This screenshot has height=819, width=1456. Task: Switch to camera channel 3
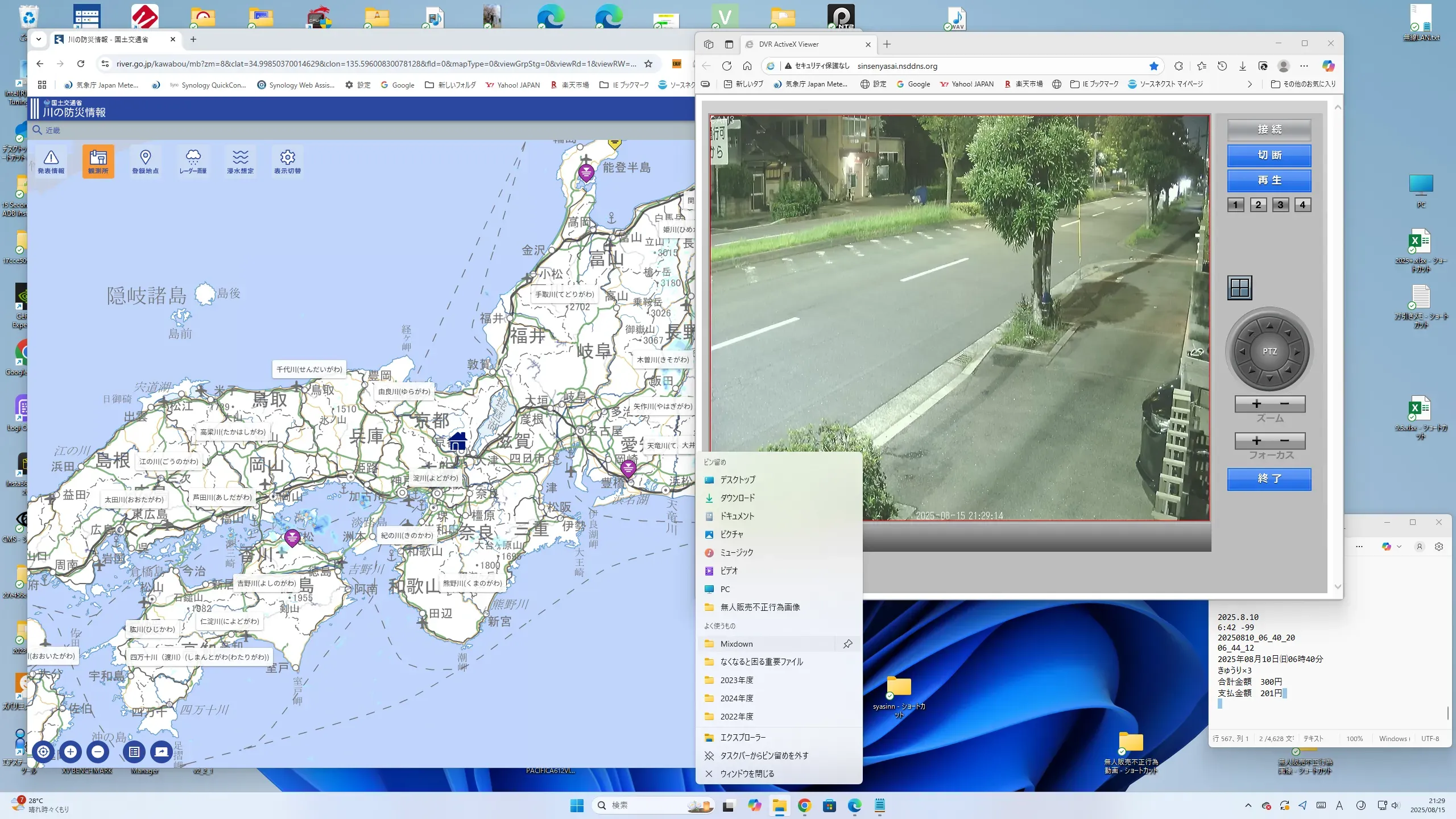1280,205
